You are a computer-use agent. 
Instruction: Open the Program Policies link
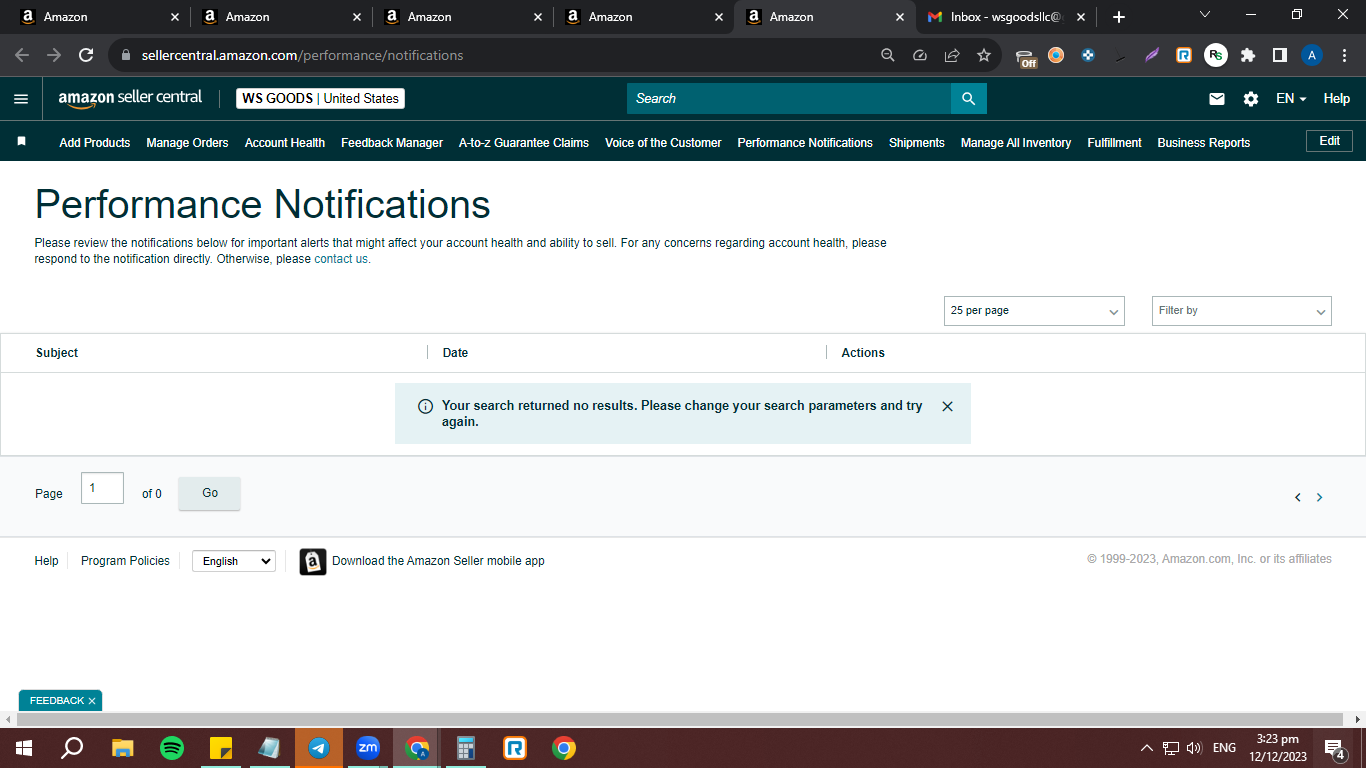(x=125, y=561)
